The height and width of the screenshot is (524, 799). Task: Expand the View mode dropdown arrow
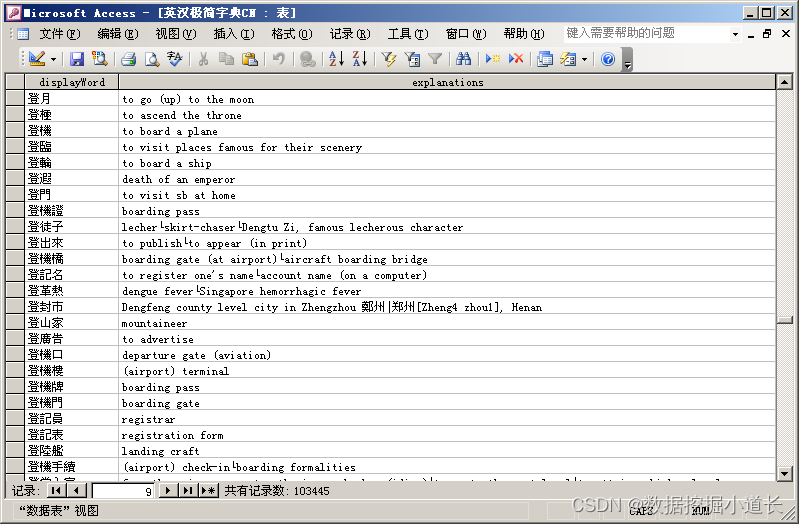pyautogui.click(x=53, y=60)
